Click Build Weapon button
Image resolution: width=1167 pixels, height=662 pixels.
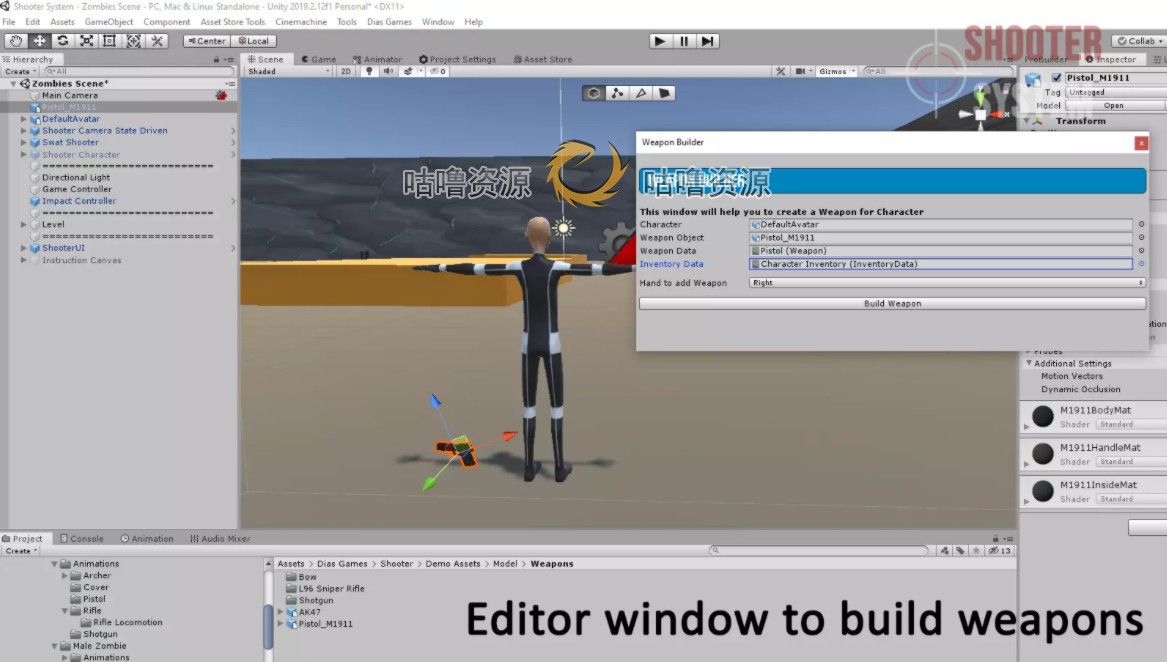pos(892,304)
